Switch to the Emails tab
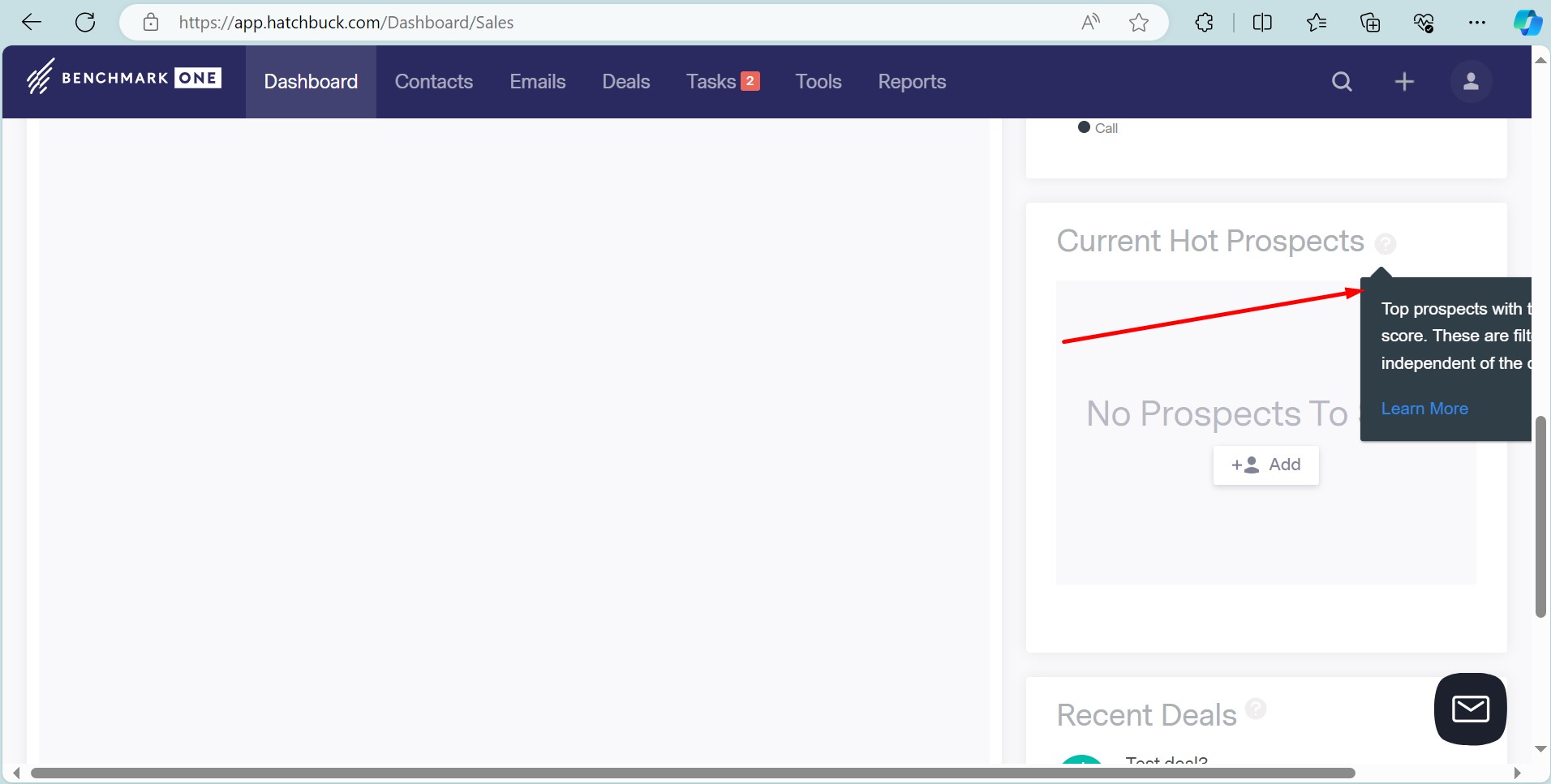This screenshot has width=1551, height=784. tap(538, 82)
